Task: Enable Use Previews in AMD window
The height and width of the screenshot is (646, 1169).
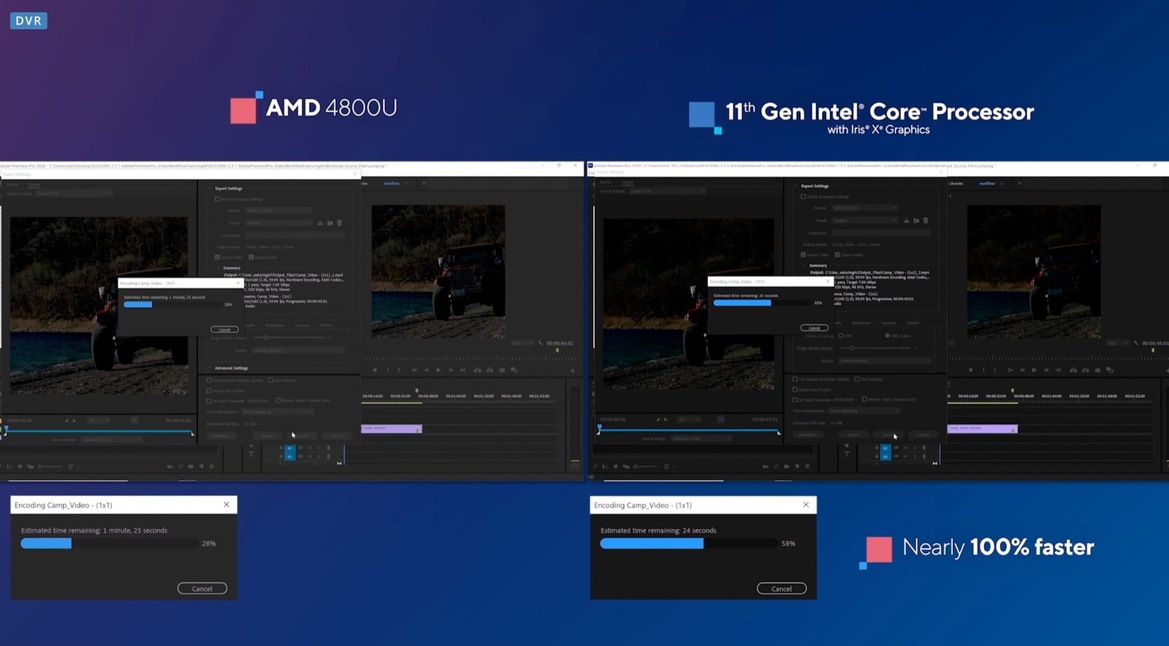Action: tap(270, 380)
